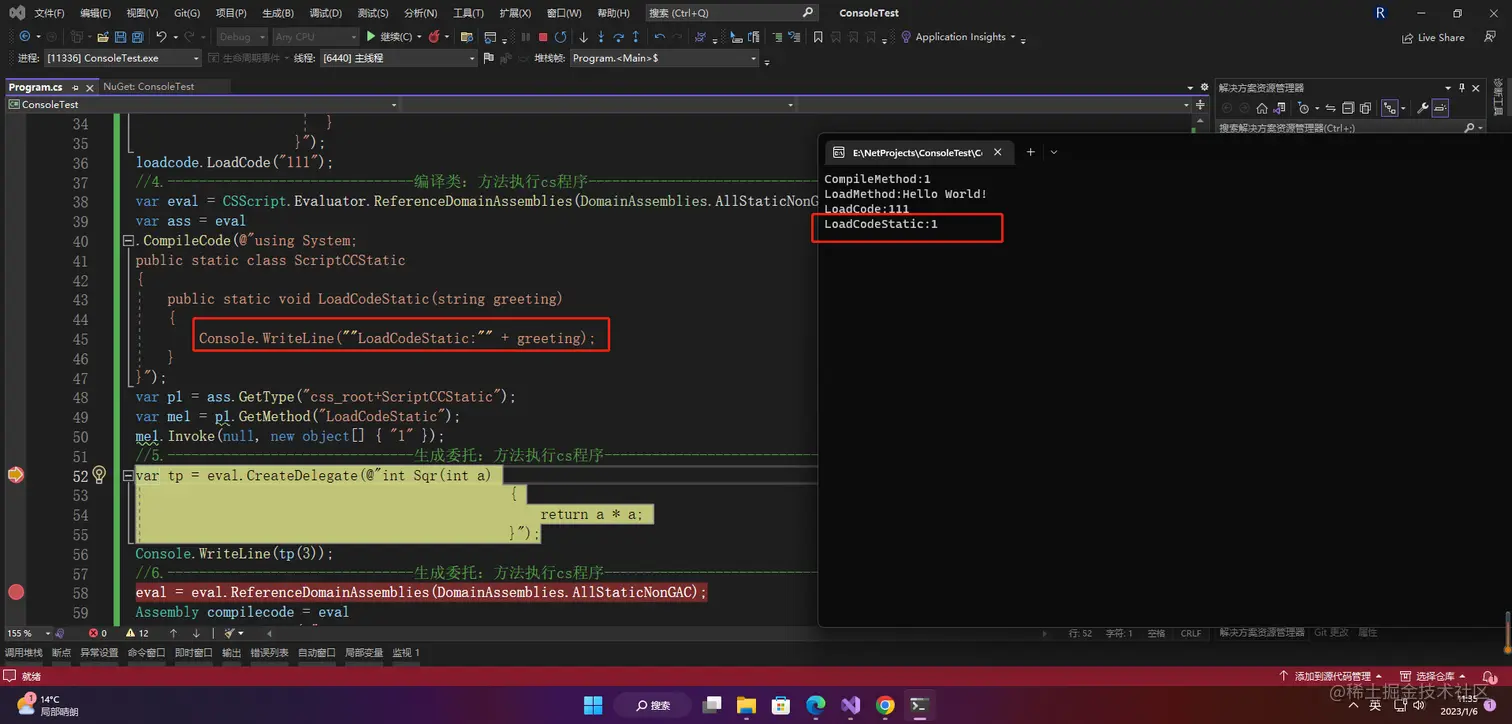1512x724 pixels.
Task: Switch to the 局部变量 bottom tab
Action: (x=364, y=652)
